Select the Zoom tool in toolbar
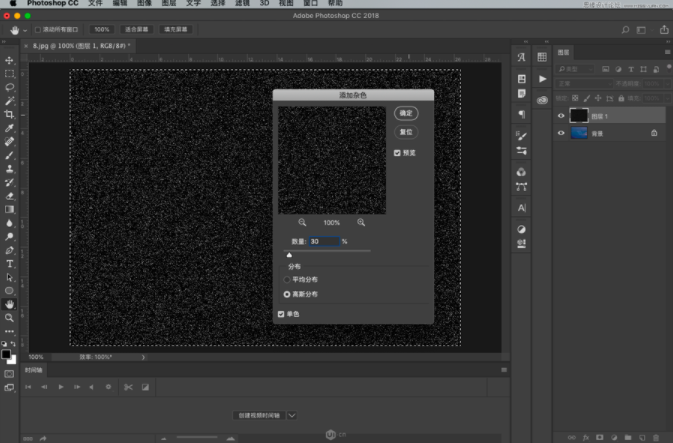Viewport: 673px width, 443px height. click(x=10, y=317)
